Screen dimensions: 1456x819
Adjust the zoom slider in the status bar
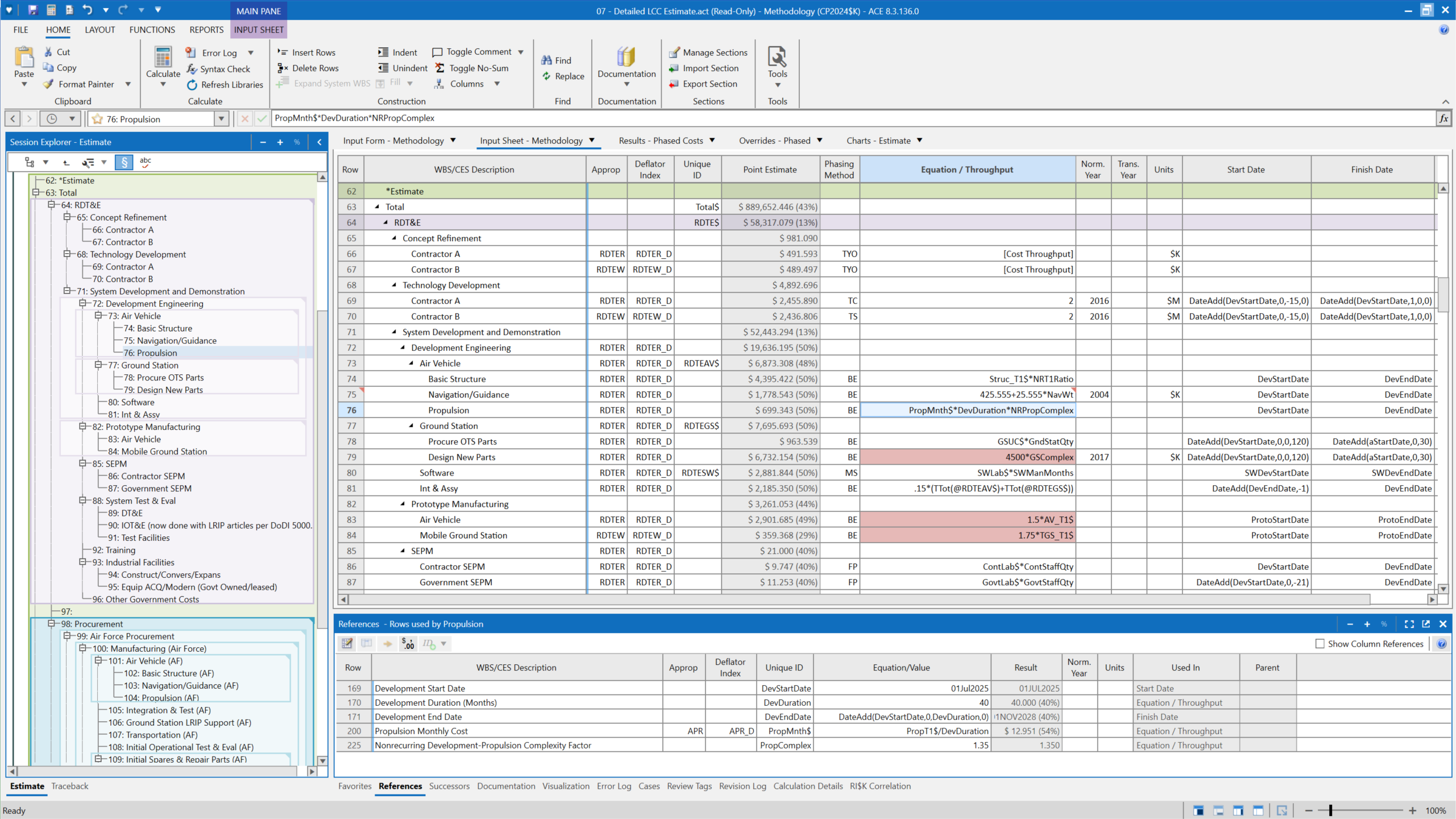pos(1330,810)
